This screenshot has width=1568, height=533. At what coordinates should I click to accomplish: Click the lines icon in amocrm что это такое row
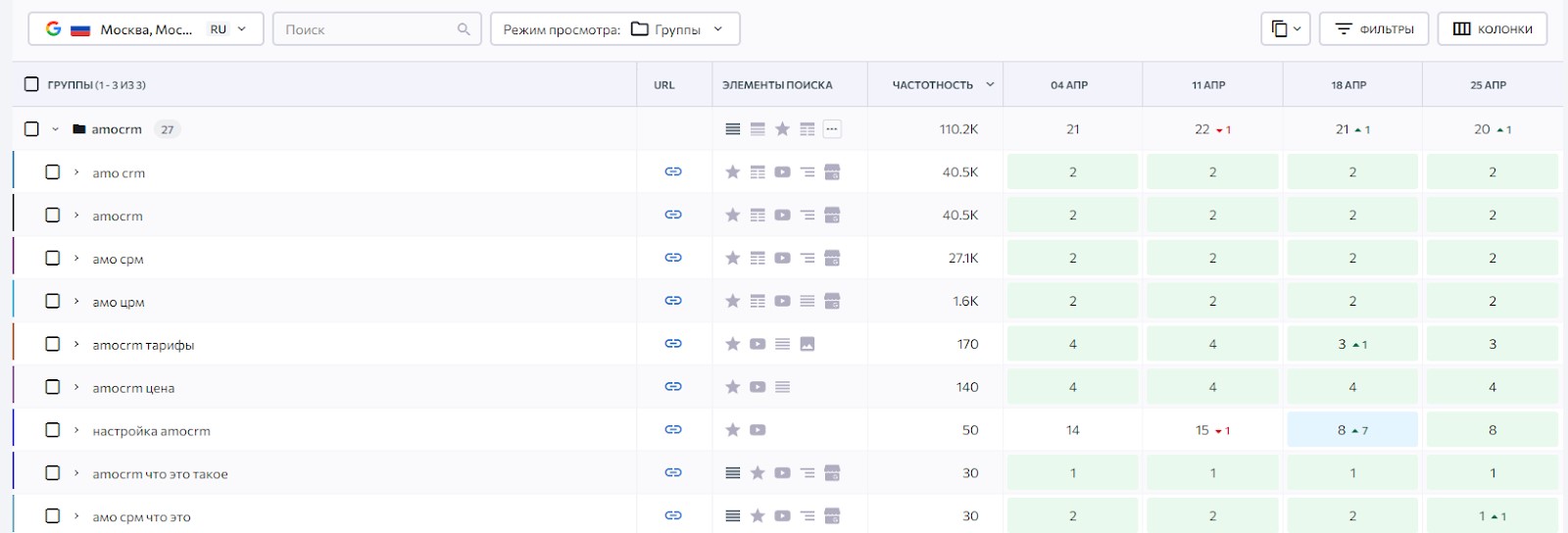732,472
